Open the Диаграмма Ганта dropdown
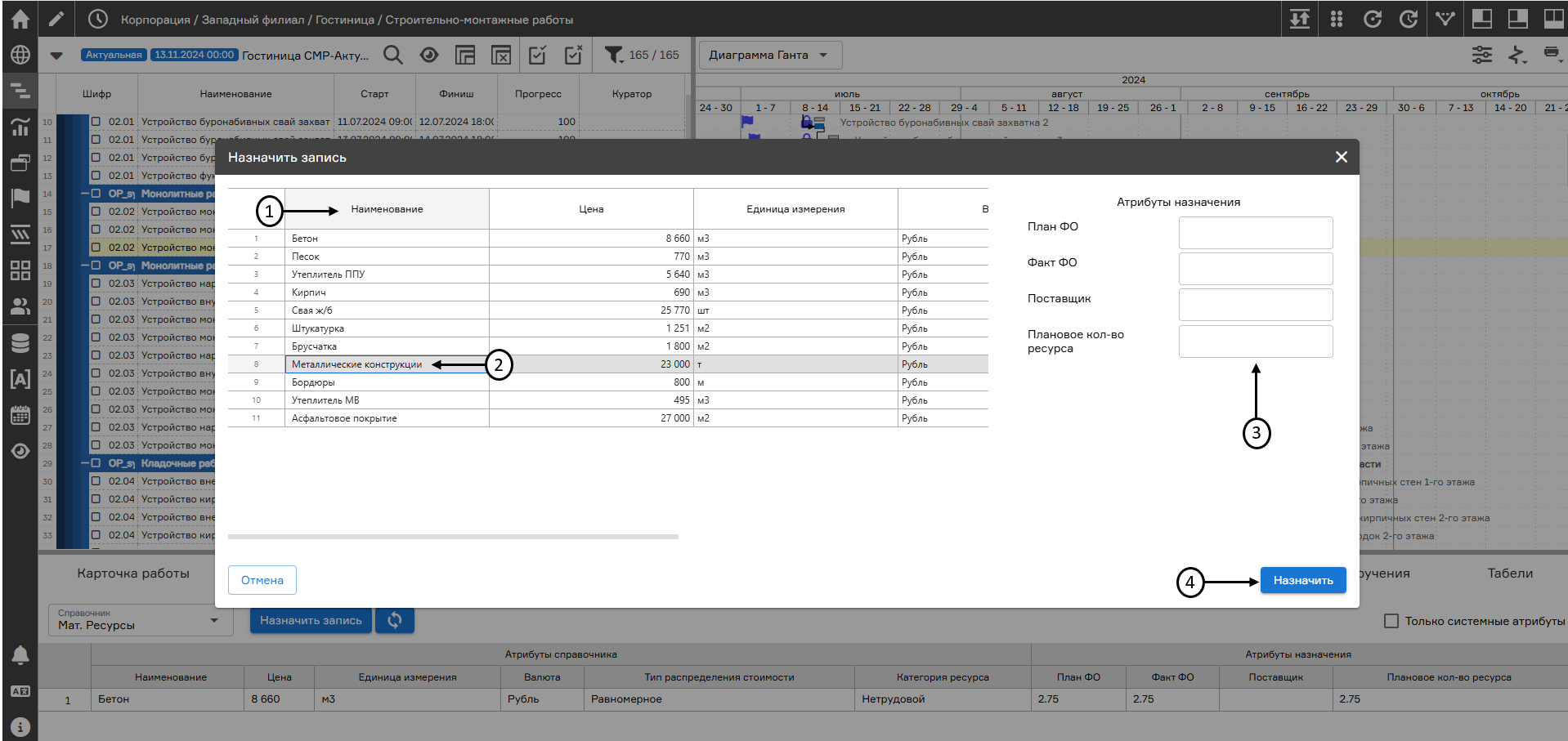This screenshot has width=1568, height=741. click(x=770, y=55)
